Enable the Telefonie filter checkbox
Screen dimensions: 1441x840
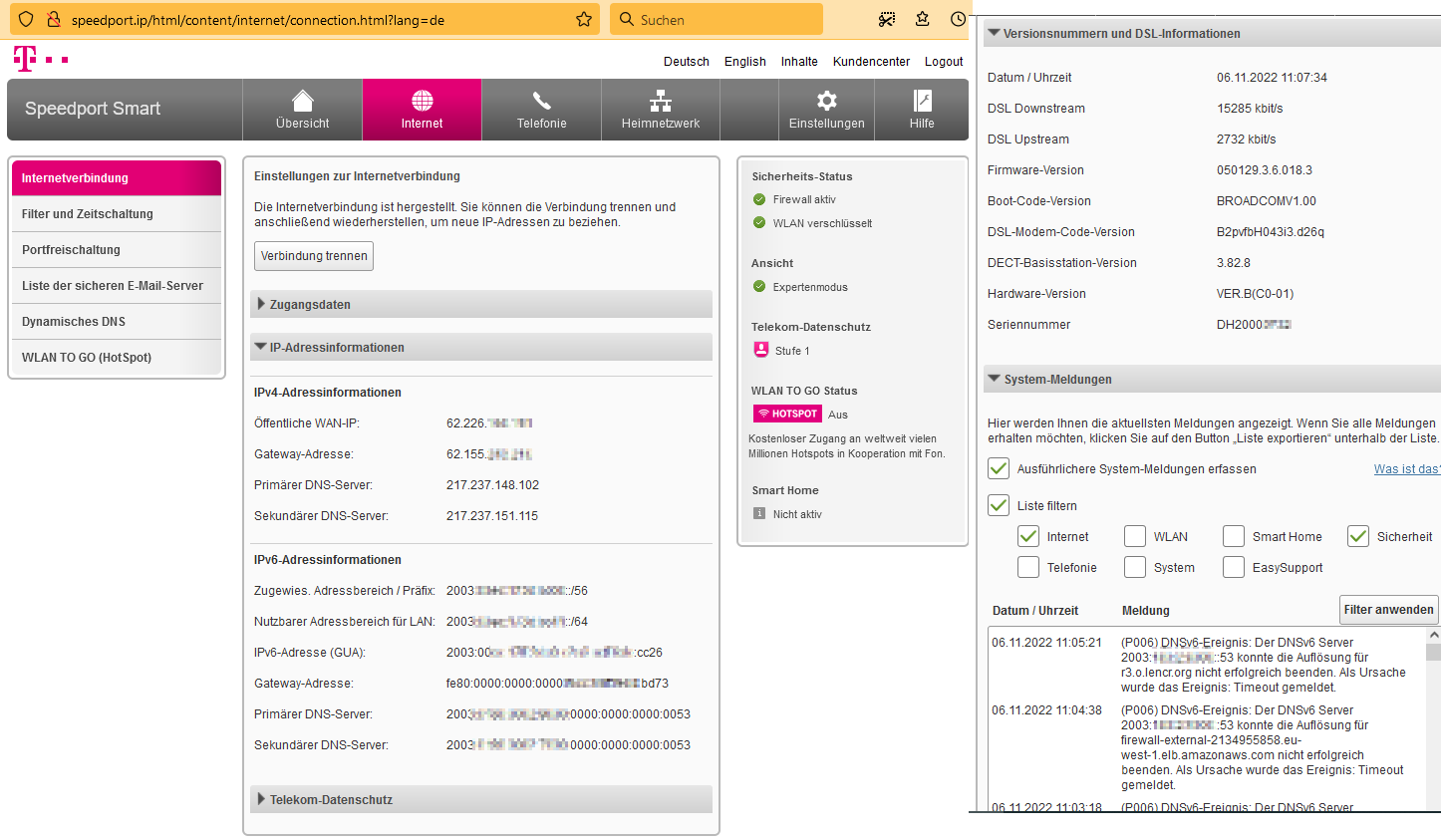coord(1028,567)
